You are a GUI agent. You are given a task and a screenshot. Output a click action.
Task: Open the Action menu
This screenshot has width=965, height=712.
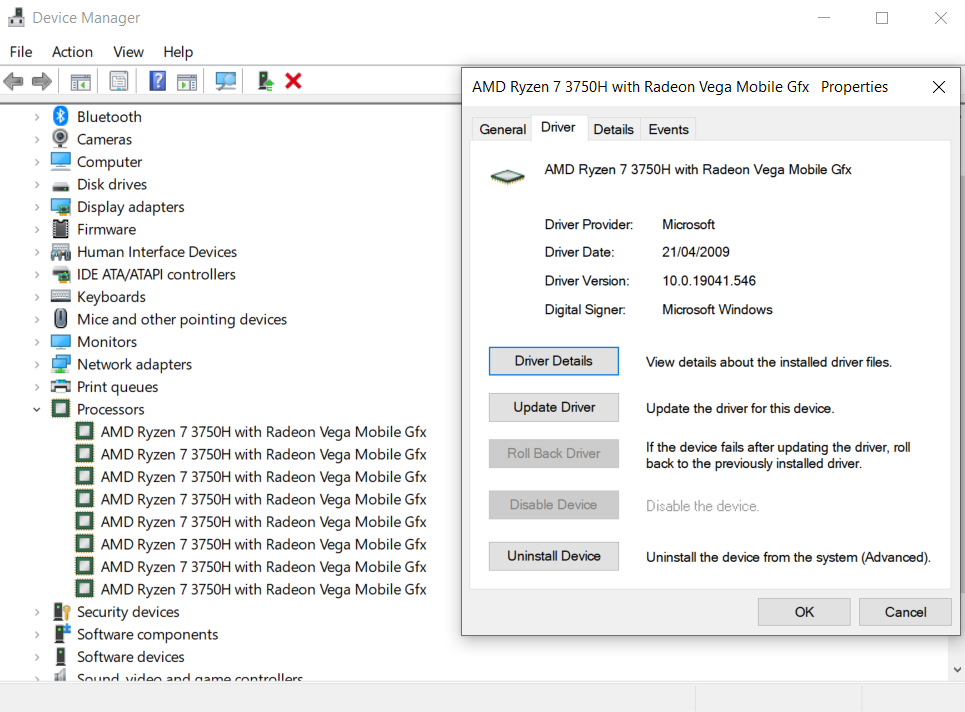(72, 52)
